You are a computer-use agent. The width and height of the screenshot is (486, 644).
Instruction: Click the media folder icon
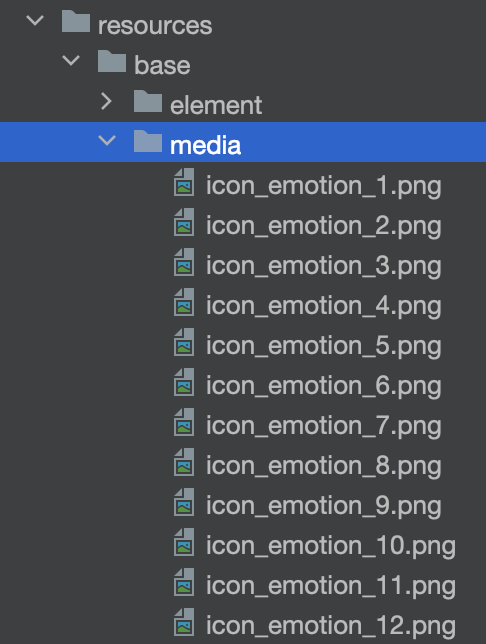[148, 141]
